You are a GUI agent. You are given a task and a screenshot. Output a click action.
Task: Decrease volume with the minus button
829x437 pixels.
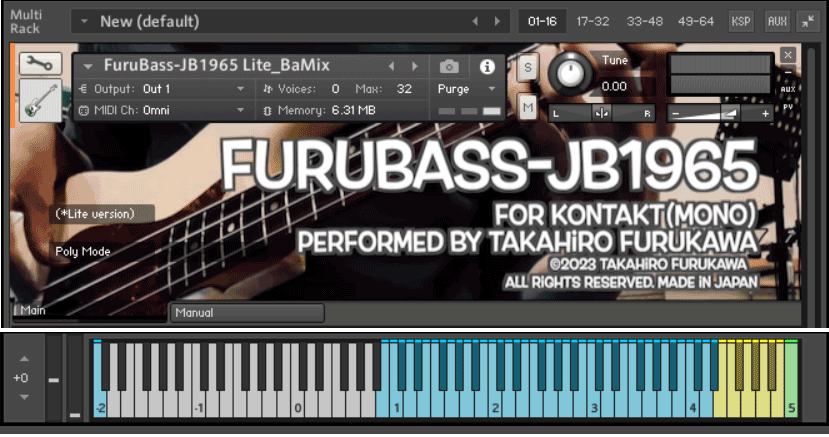point(676,114)
